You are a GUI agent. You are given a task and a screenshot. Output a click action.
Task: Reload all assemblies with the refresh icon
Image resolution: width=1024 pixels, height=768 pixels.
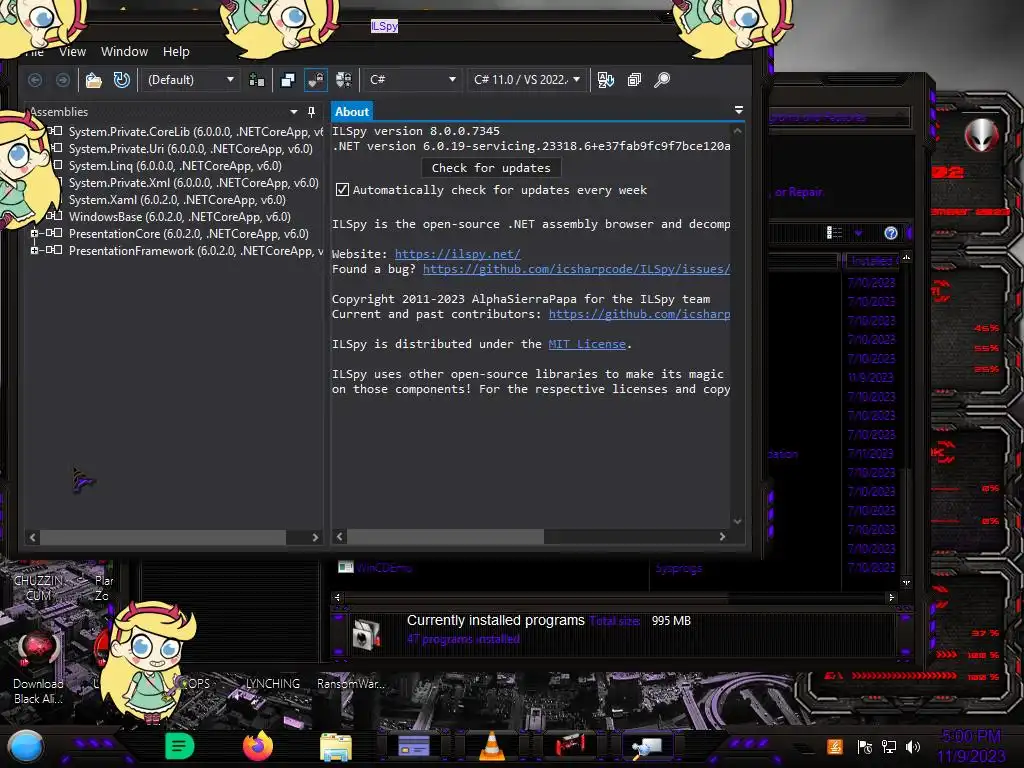[121, 80]
